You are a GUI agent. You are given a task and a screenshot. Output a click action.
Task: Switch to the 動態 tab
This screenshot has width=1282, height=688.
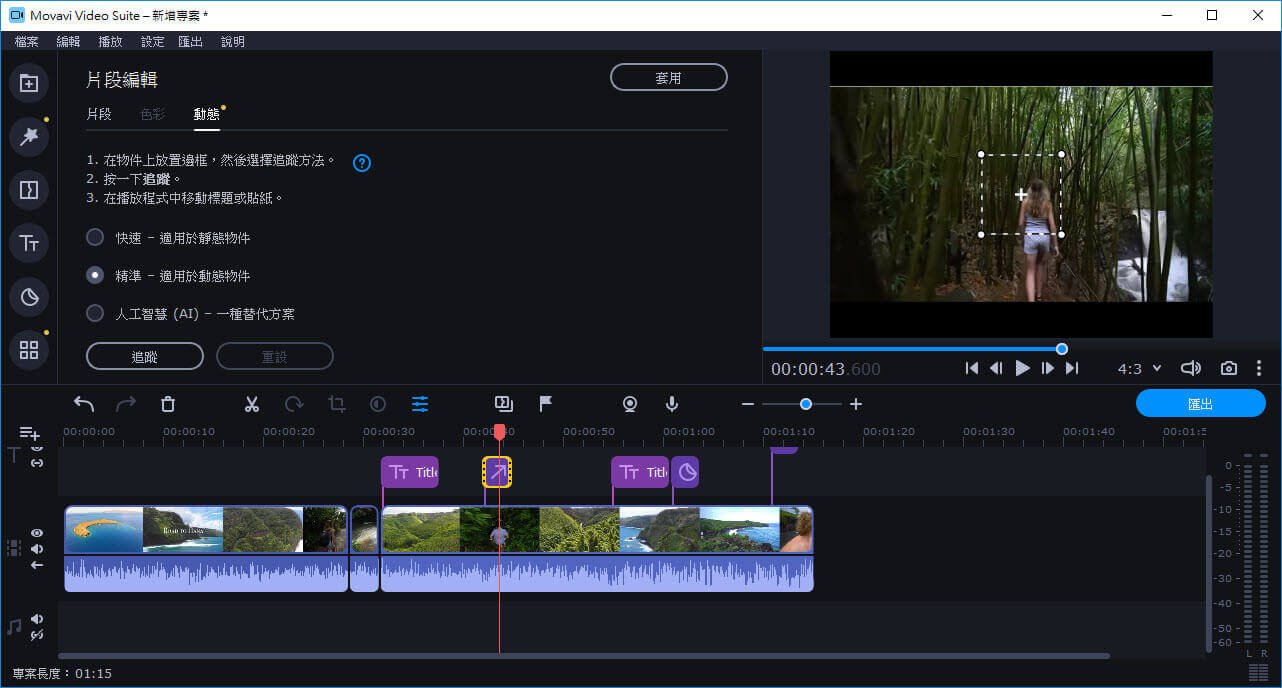point(207,114)
